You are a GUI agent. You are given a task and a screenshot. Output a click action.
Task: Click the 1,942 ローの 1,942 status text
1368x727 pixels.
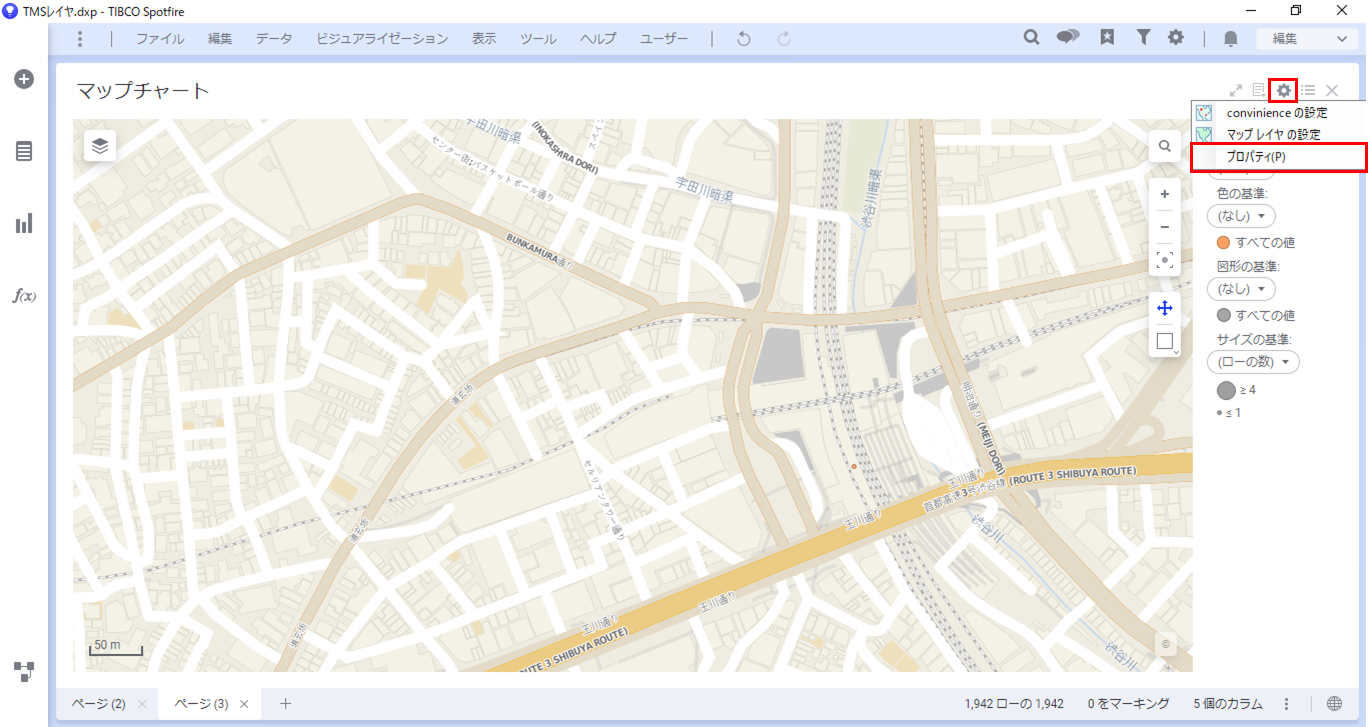point(1014,704)
